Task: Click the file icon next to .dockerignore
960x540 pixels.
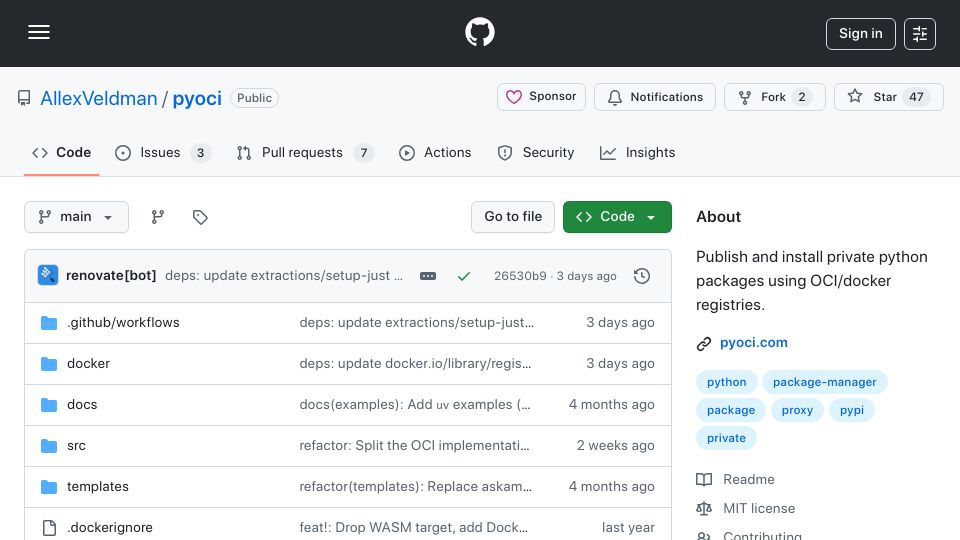Action: [x=49, y=528]
